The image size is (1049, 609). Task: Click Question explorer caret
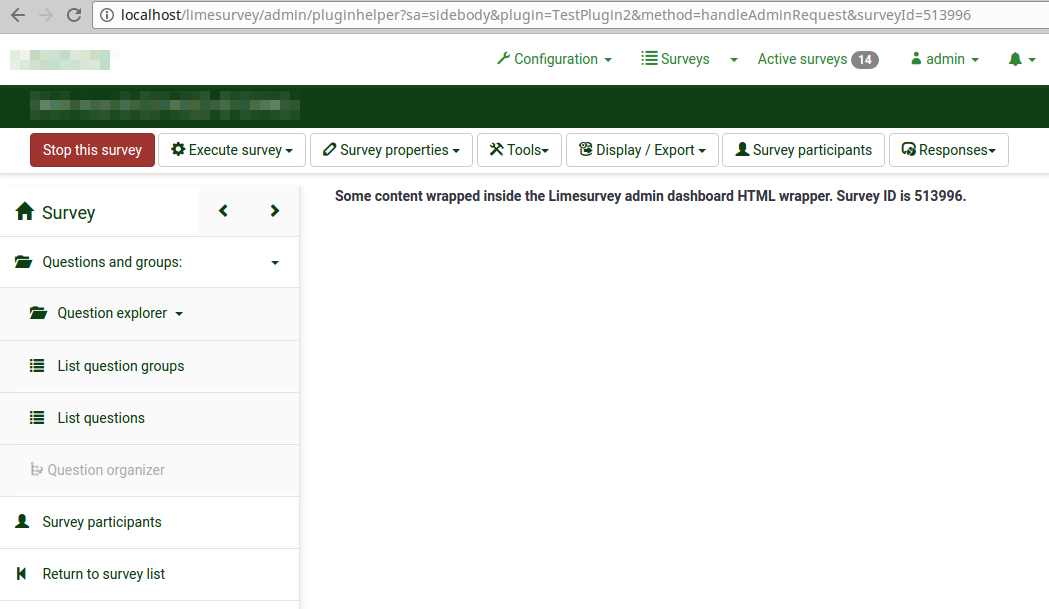pos(179,314)
